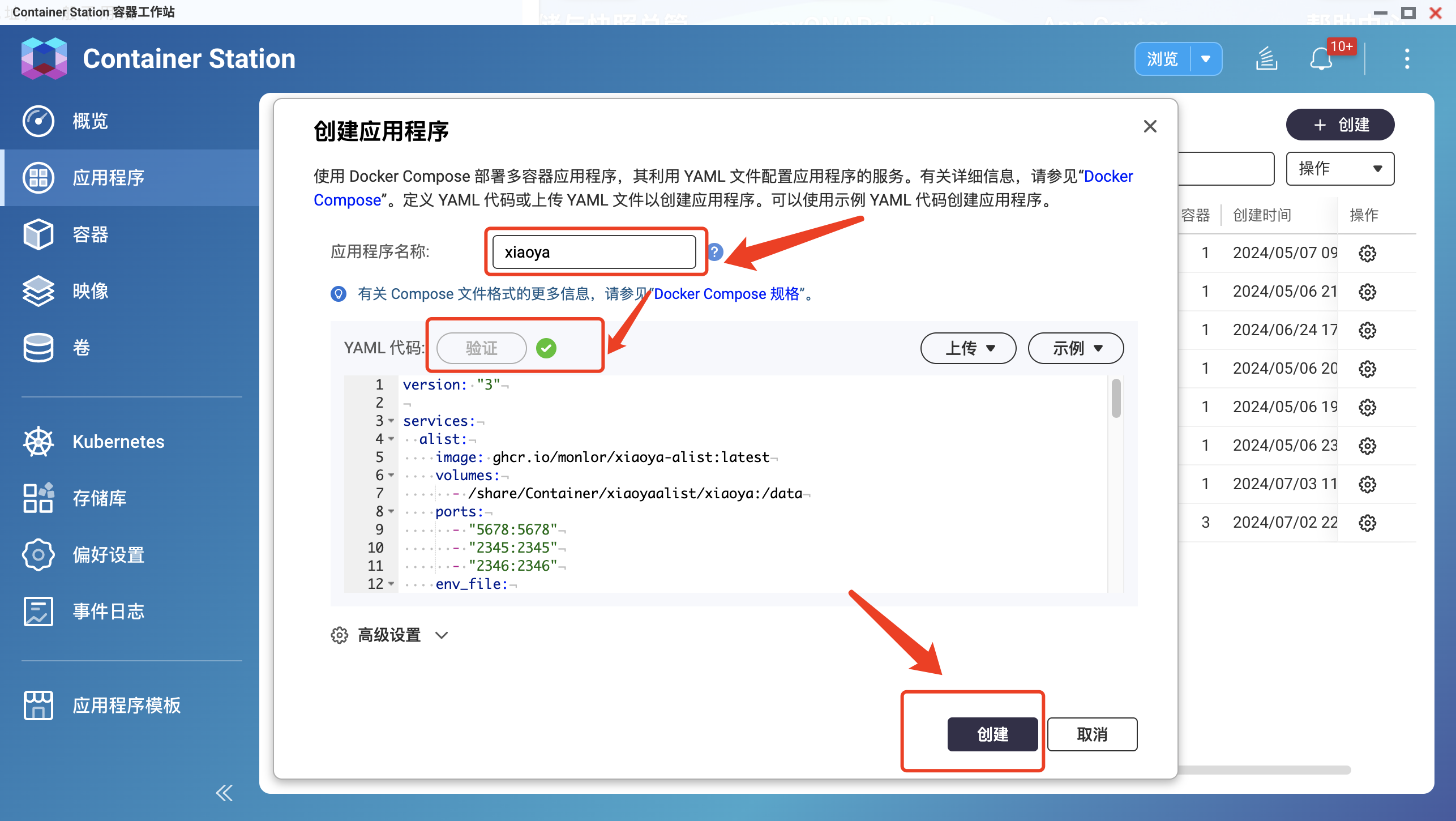Open the 上传 upload dropdown
1456x821 pixels.
[969, 348]
